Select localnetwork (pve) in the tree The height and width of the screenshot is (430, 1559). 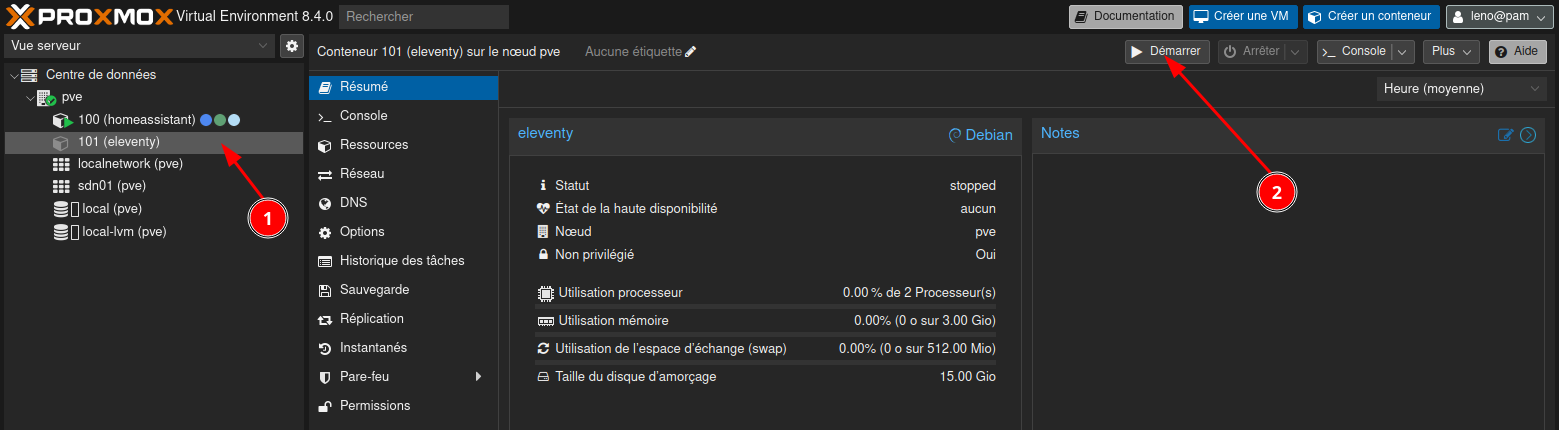point(129,164)
